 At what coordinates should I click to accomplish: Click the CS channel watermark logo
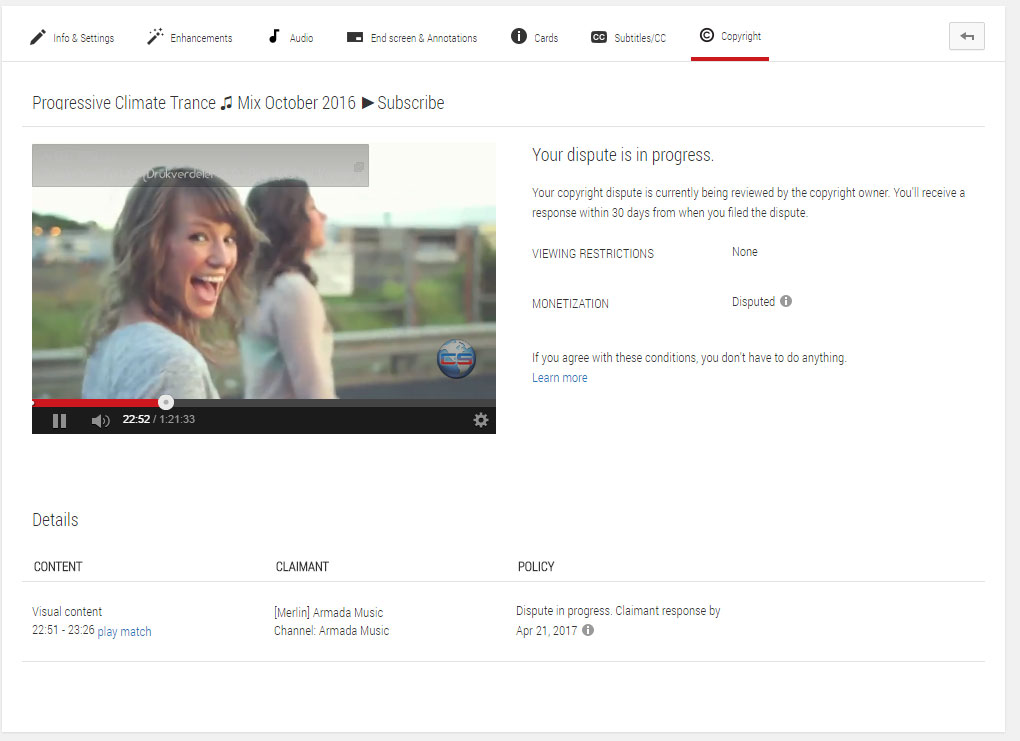(x=456, y=359)
